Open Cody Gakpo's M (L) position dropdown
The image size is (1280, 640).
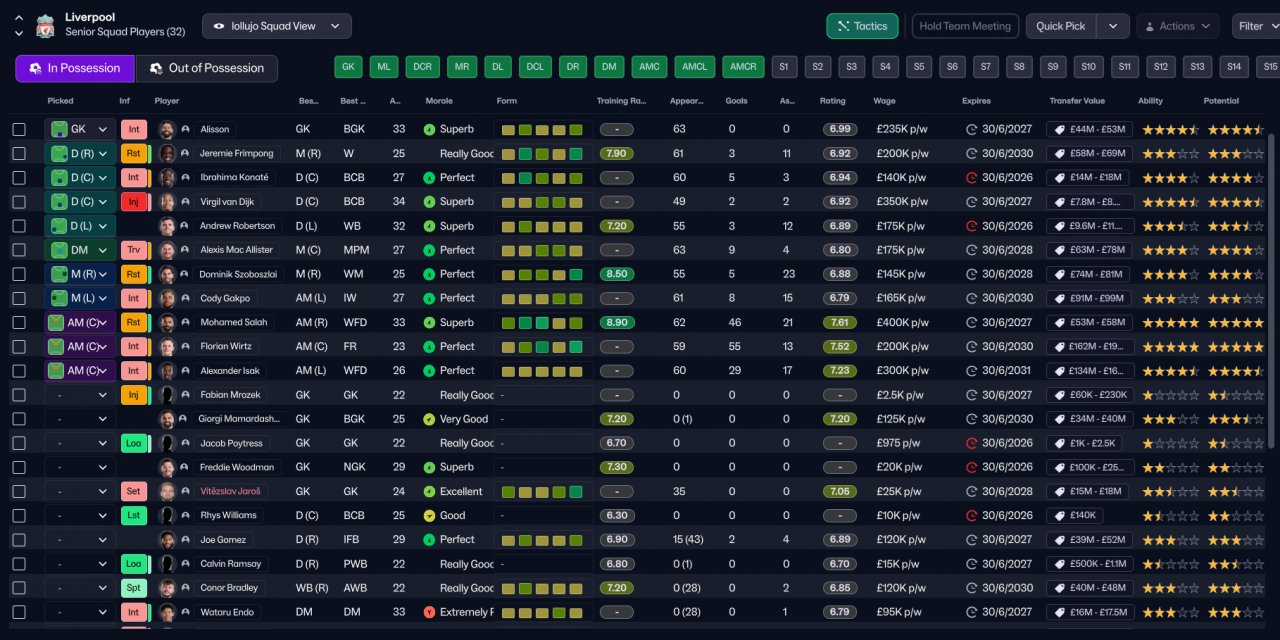(x=80, y=298)
